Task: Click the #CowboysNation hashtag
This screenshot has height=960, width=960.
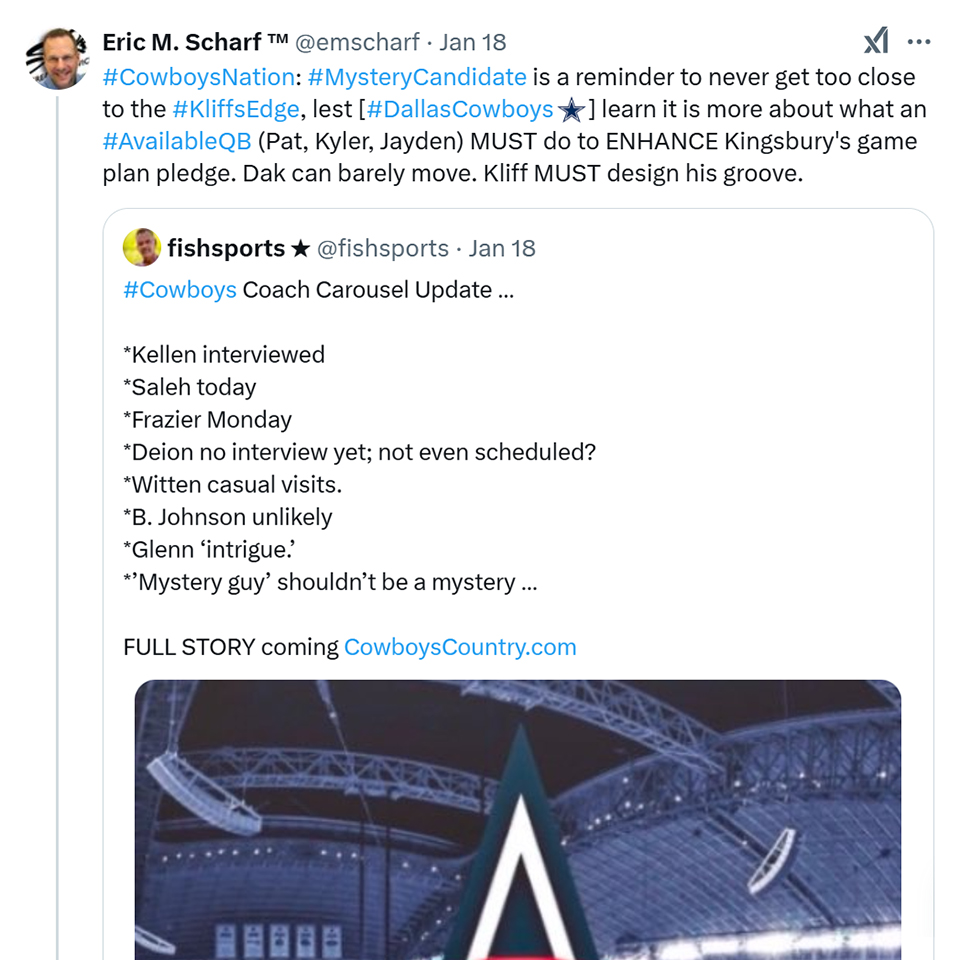Action: click(x=199, y=77)
